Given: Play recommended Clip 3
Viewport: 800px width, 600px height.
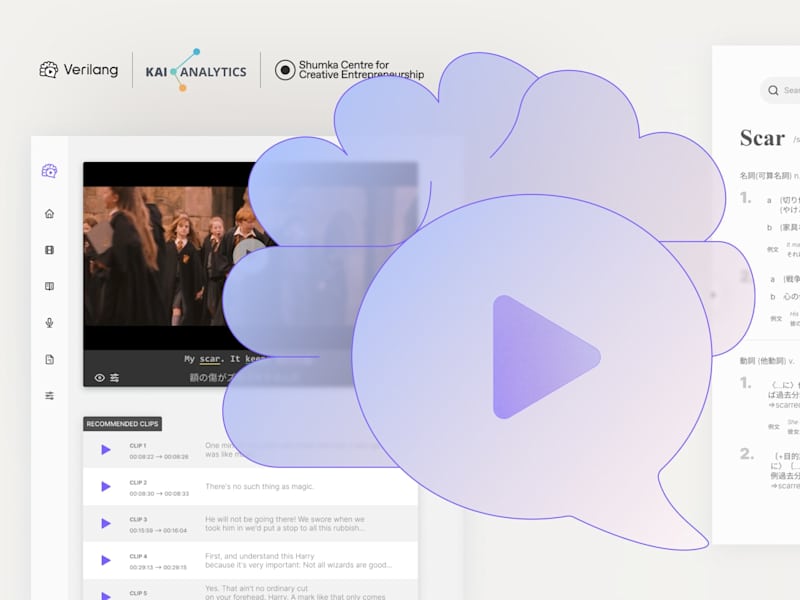Looking at the screenshot, I should tap(106, 523).
